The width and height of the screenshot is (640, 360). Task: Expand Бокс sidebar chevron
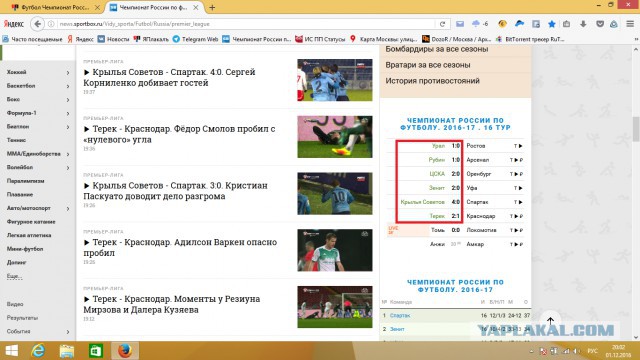coord(68,100)
